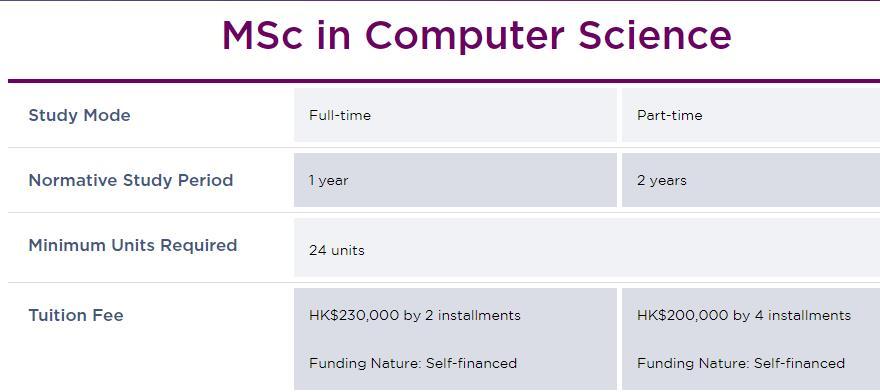Click the Full-time study mode cell

tap(455, 115)
